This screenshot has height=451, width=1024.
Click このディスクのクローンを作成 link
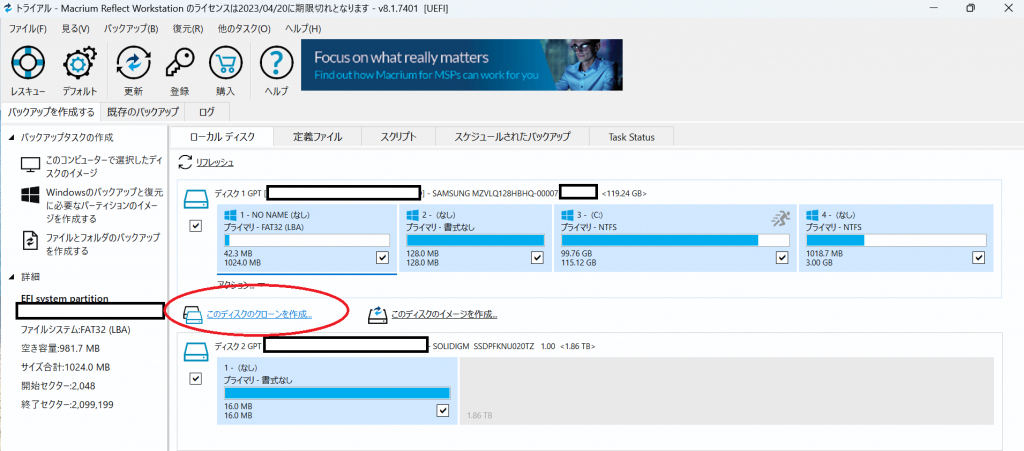click(x=259, y=314)
